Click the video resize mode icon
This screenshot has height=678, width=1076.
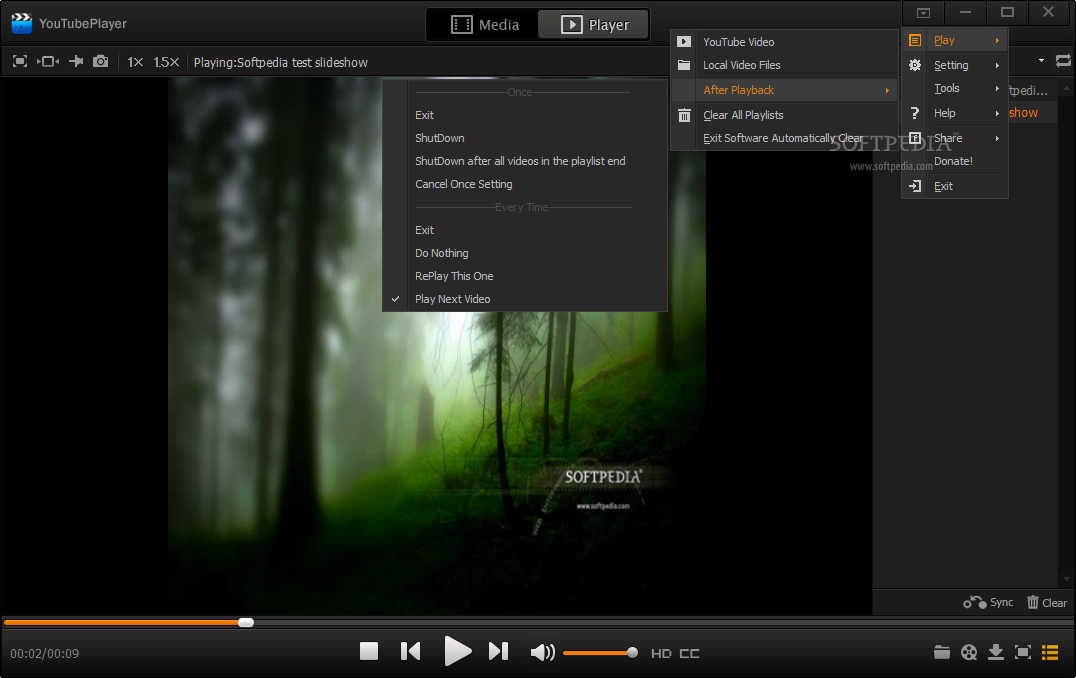(x=48, y=62)
